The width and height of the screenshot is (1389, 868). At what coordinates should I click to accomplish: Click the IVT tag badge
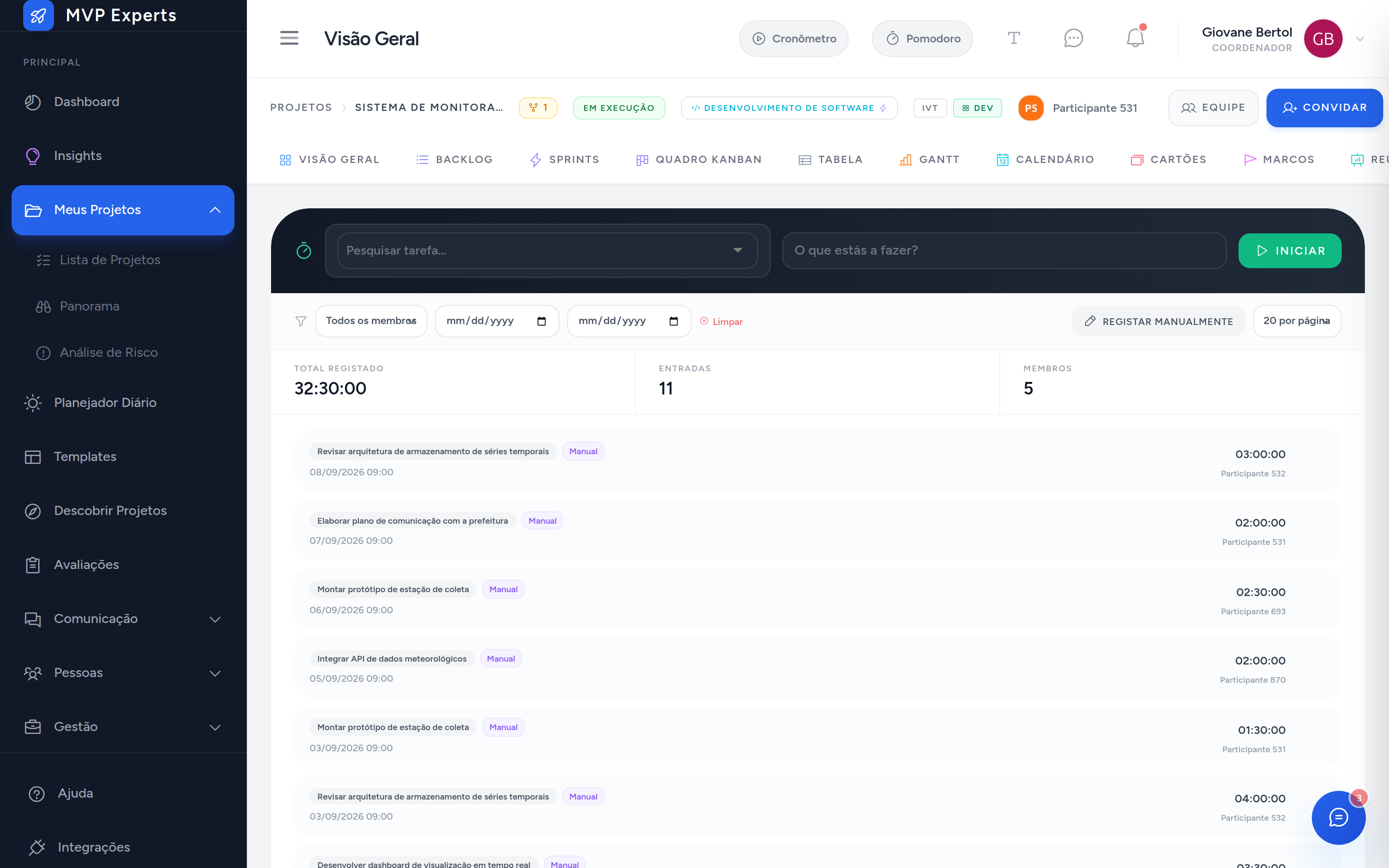(930, 108)
